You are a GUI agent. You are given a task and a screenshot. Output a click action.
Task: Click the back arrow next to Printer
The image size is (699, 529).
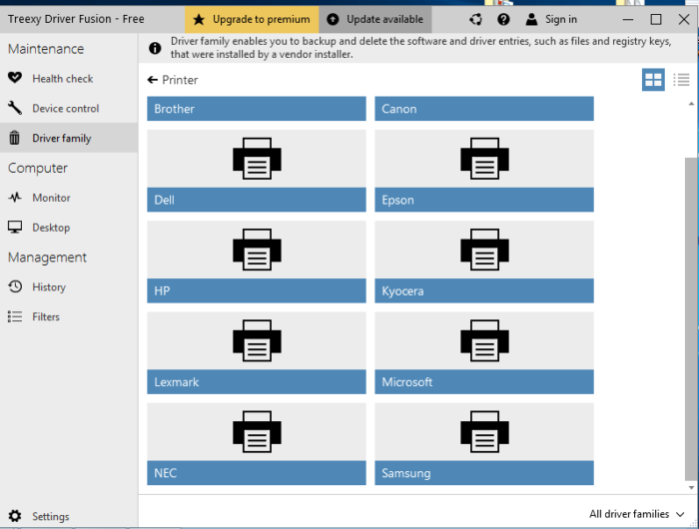152,80
